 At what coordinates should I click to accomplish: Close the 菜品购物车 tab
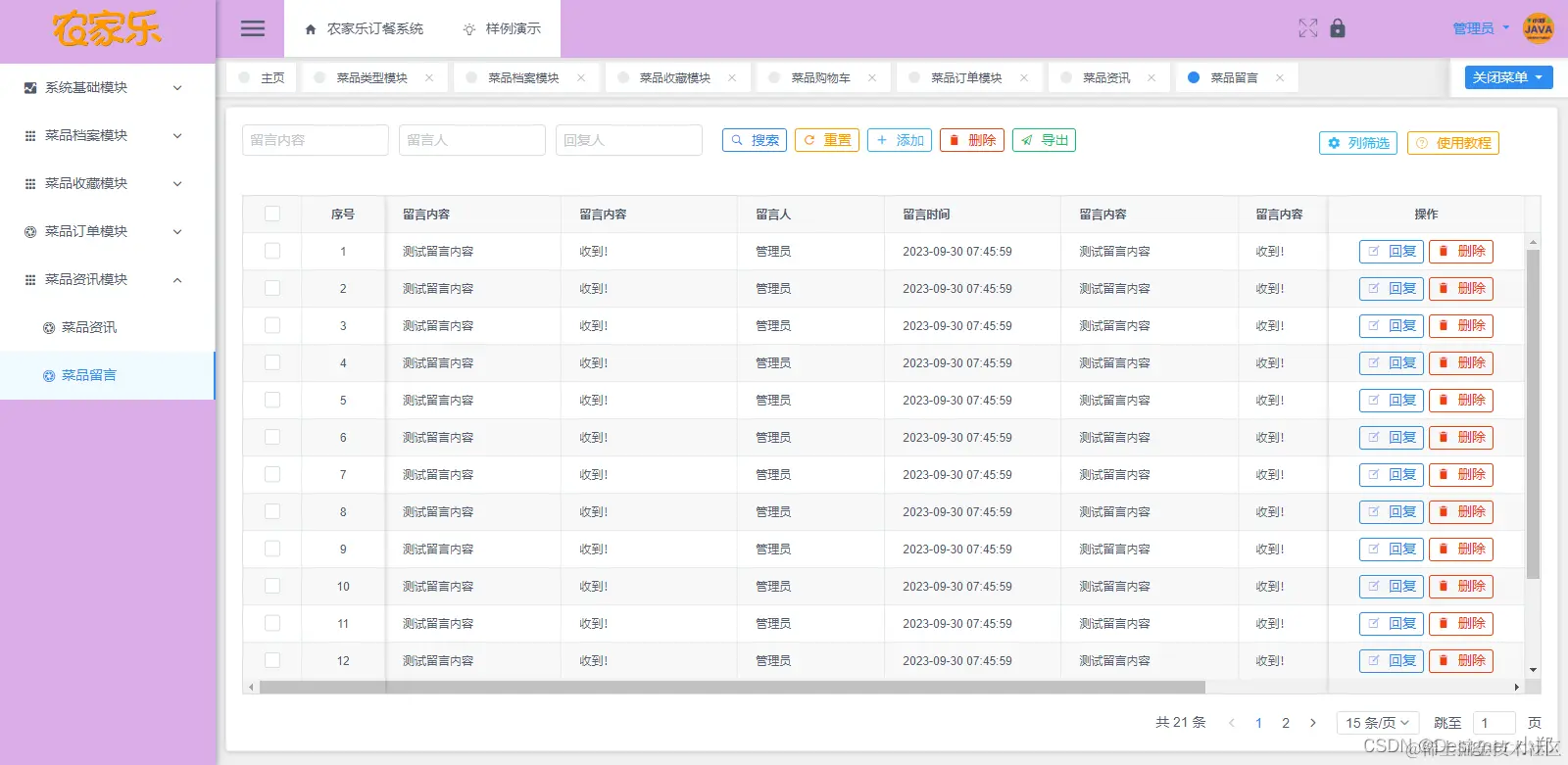point(872,78)
